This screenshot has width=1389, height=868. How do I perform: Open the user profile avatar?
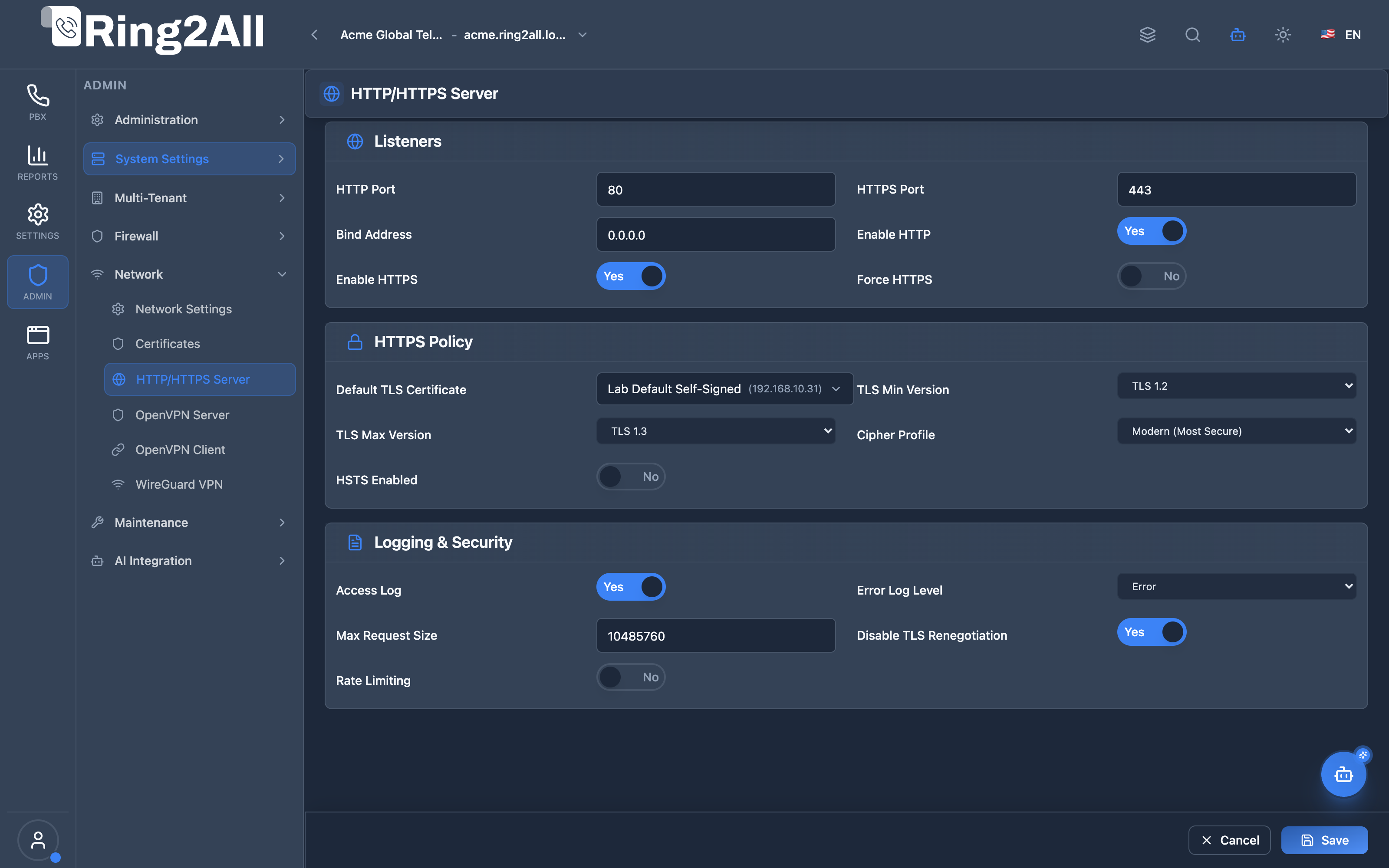click(38, 840)
